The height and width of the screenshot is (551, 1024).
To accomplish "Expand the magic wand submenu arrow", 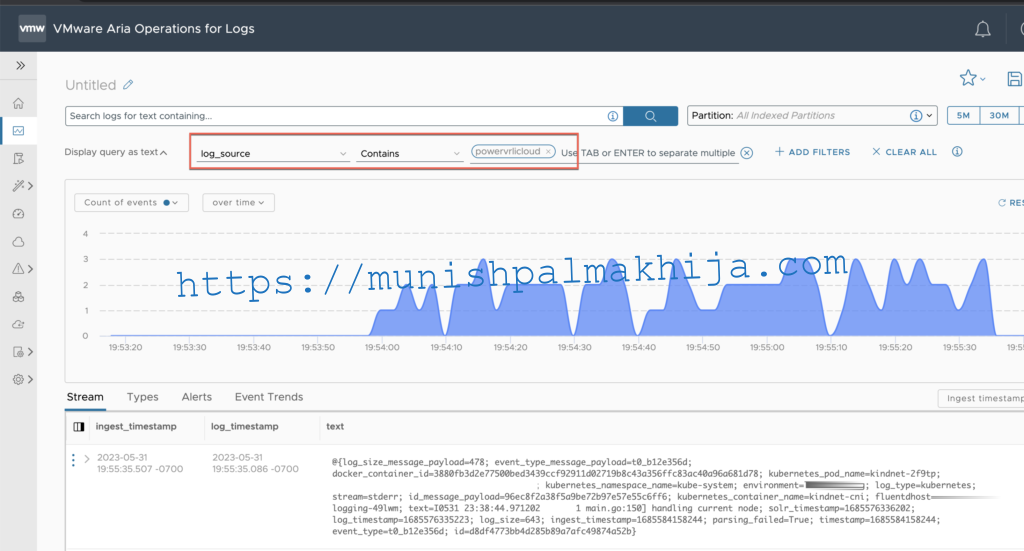I will 30,186.
